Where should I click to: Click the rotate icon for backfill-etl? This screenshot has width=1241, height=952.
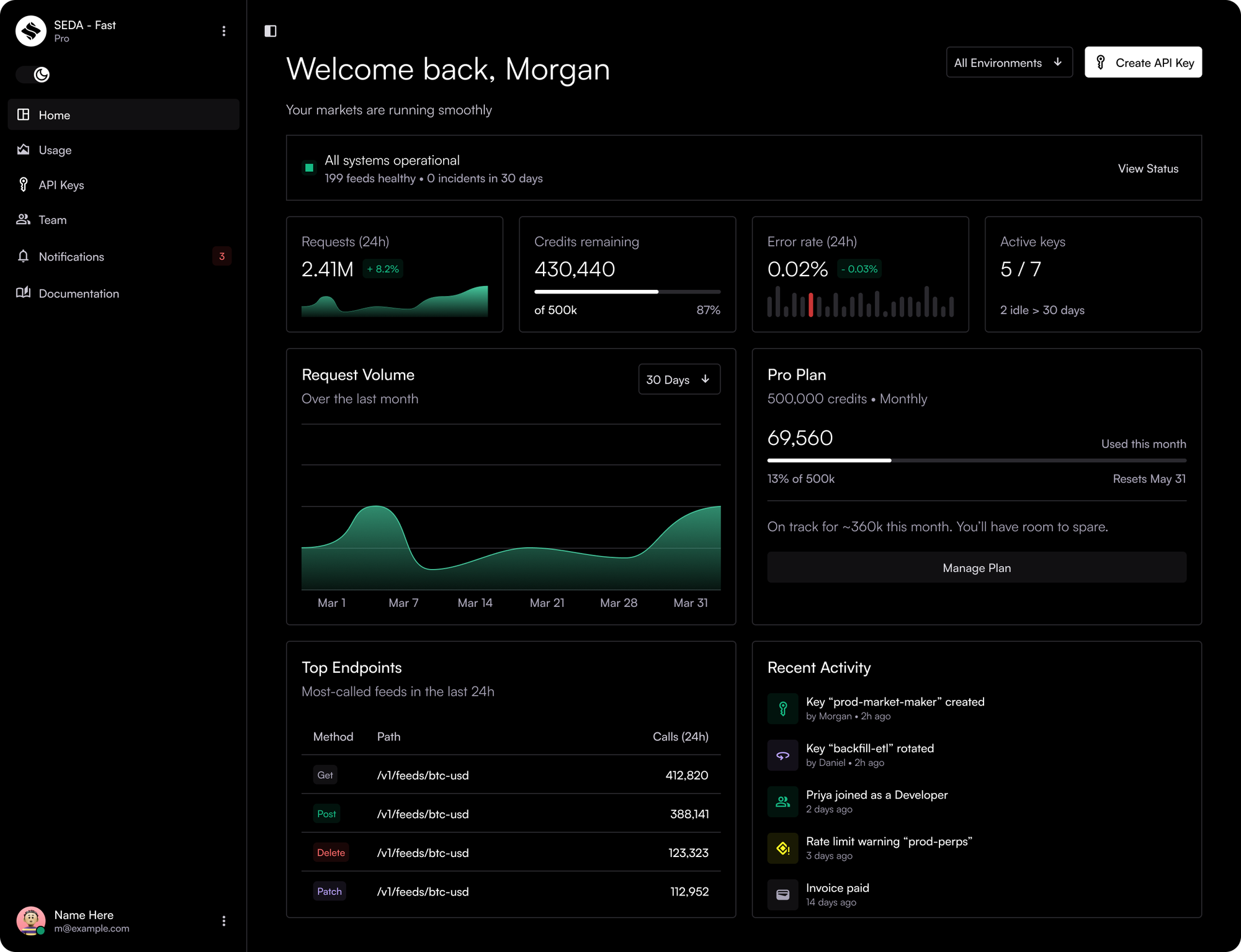[783, 755]
